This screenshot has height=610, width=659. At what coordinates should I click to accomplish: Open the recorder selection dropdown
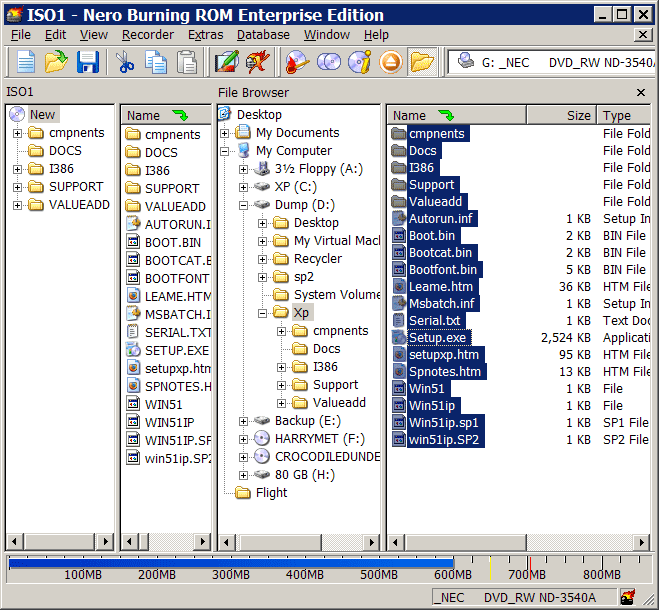(551, 63)
